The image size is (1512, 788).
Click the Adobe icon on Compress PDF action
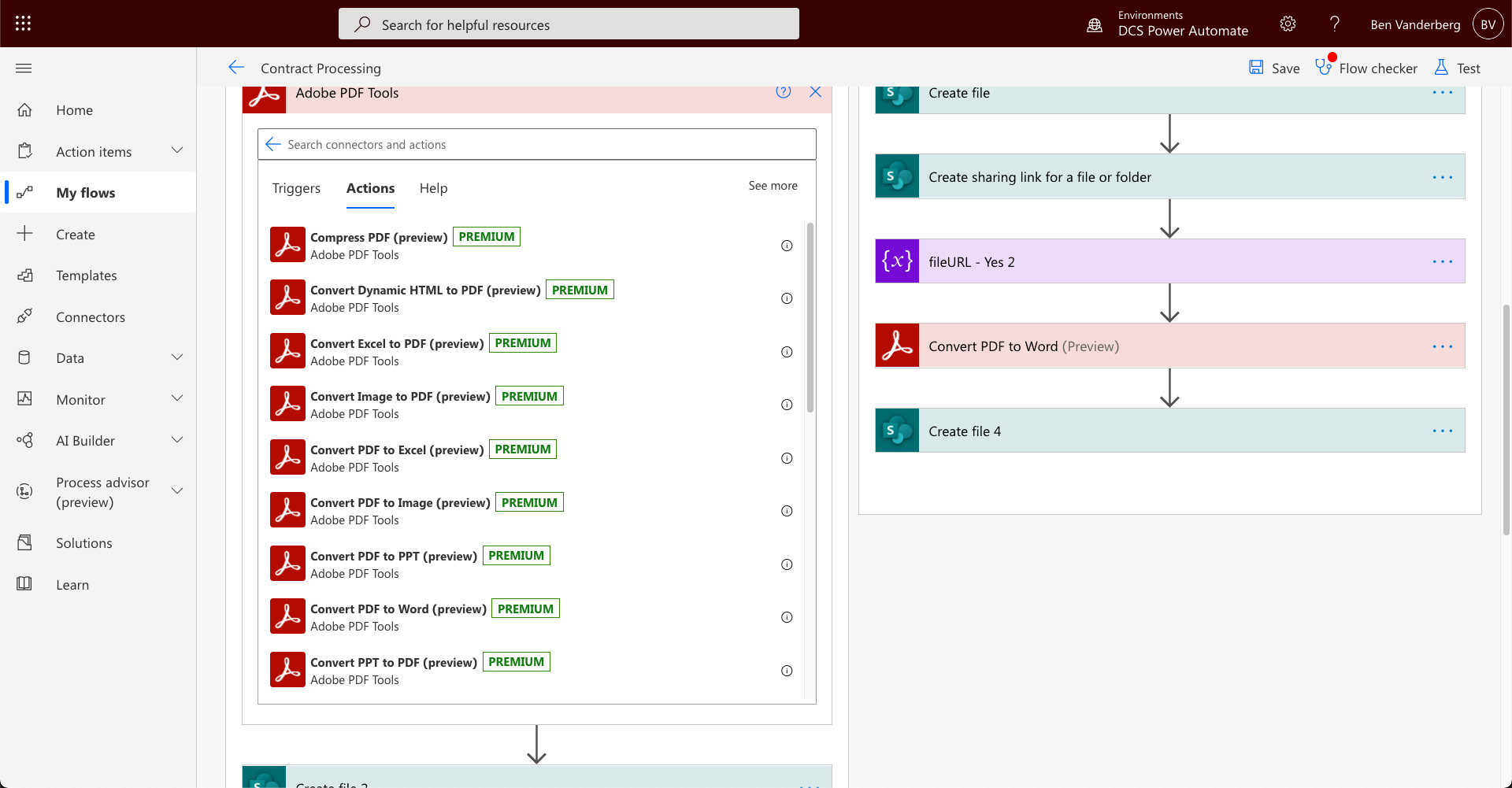pos(287,244)
